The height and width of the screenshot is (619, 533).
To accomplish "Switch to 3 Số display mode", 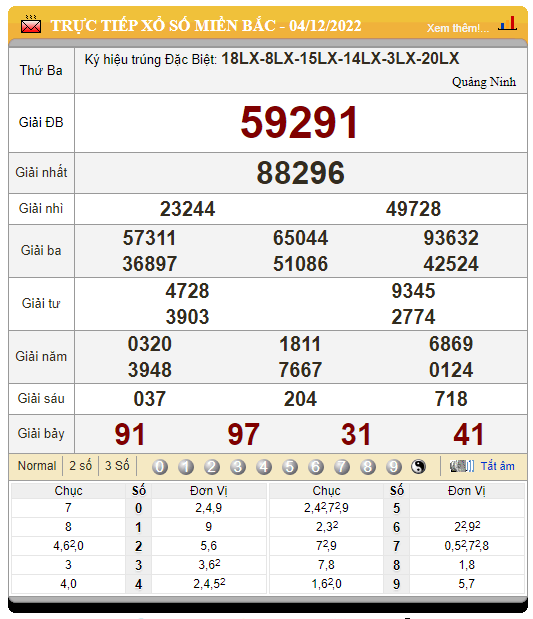I will click(117, 466).
